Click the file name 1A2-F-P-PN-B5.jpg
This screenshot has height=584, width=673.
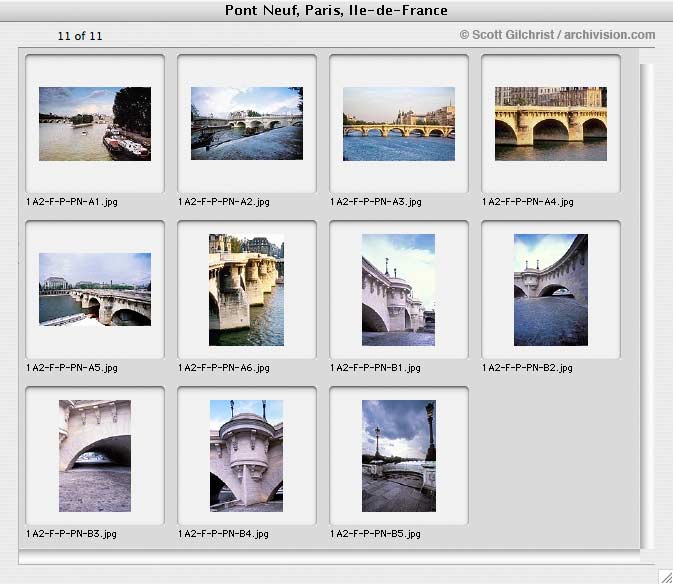coord(375,534)
